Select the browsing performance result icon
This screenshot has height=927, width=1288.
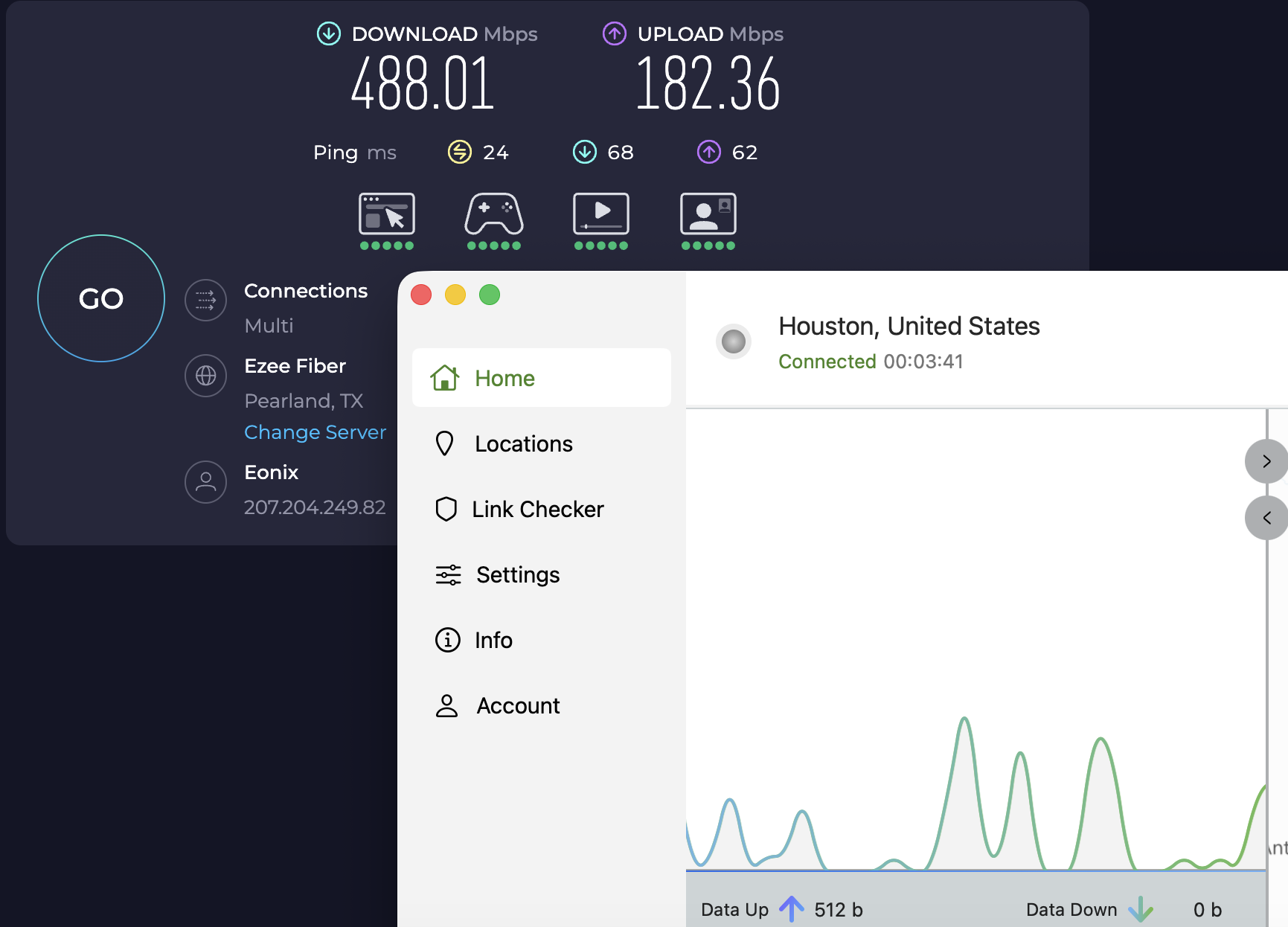pos(386,214)
